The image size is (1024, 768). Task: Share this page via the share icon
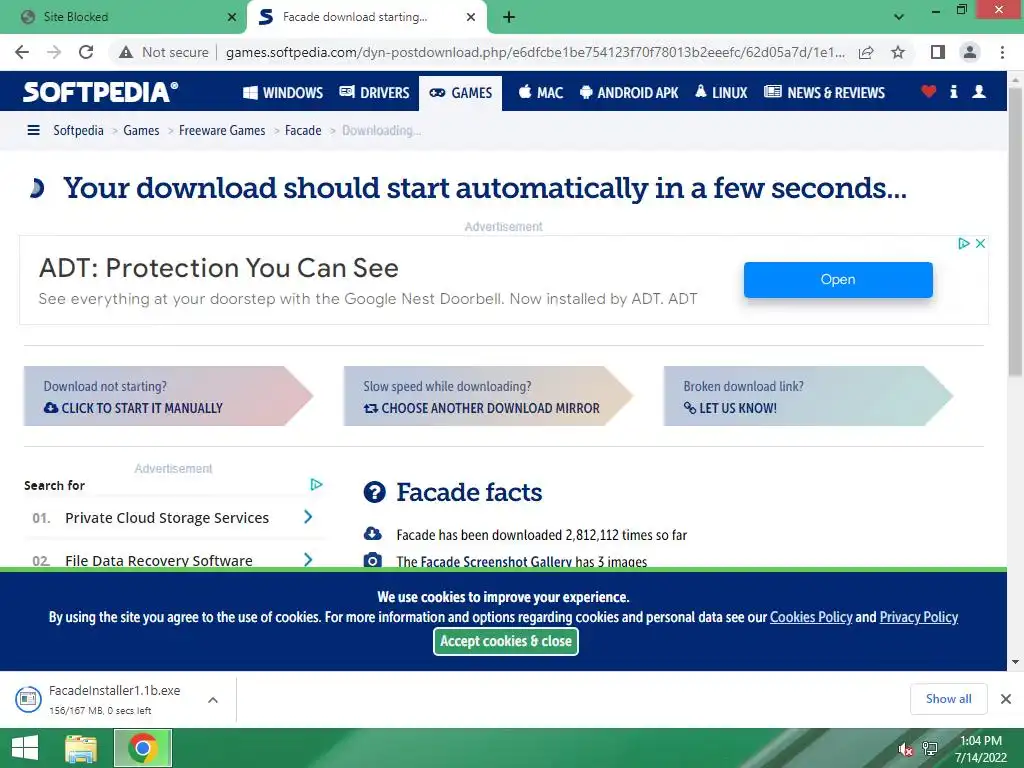tap(866, 52)
